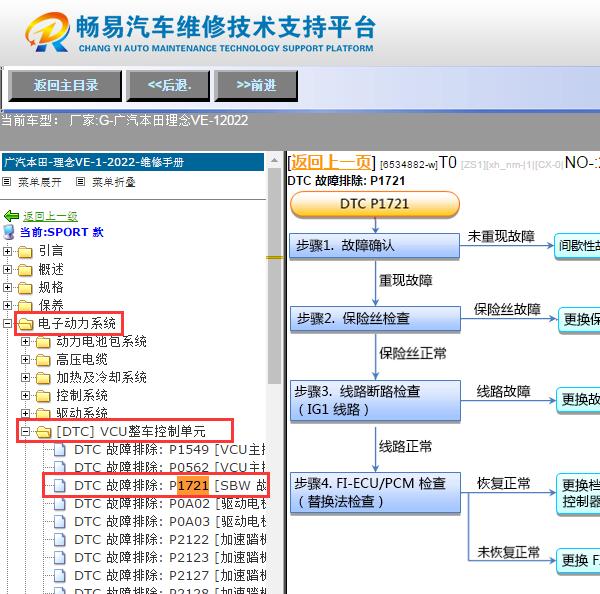The width and height of the screenshot is (600, 594).
Task: Expand the 加热及冷却系统 node
Action: point(25,377)
